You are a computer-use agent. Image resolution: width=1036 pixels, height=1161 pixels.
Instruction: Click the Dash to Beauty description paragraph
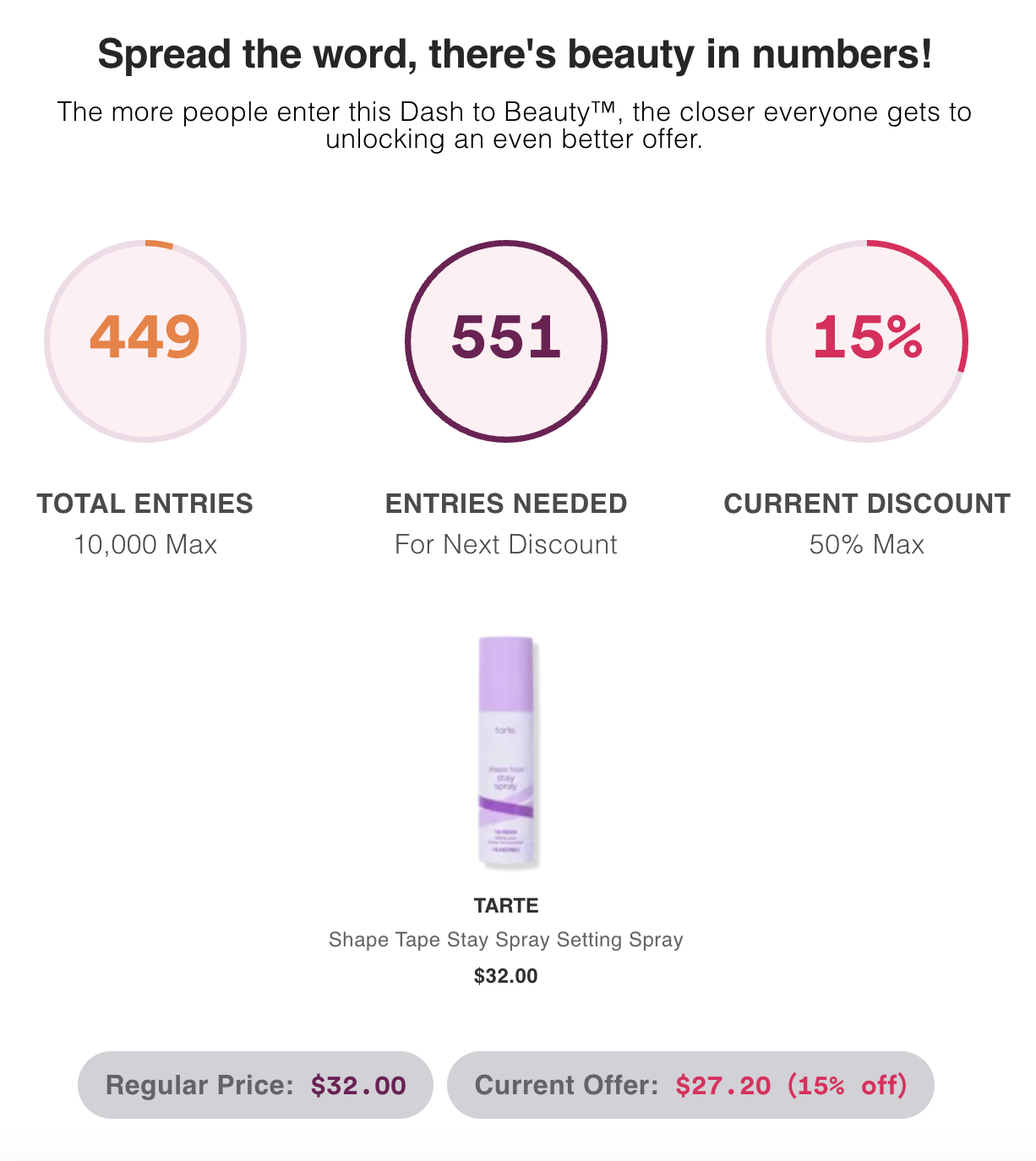point(515,125)
